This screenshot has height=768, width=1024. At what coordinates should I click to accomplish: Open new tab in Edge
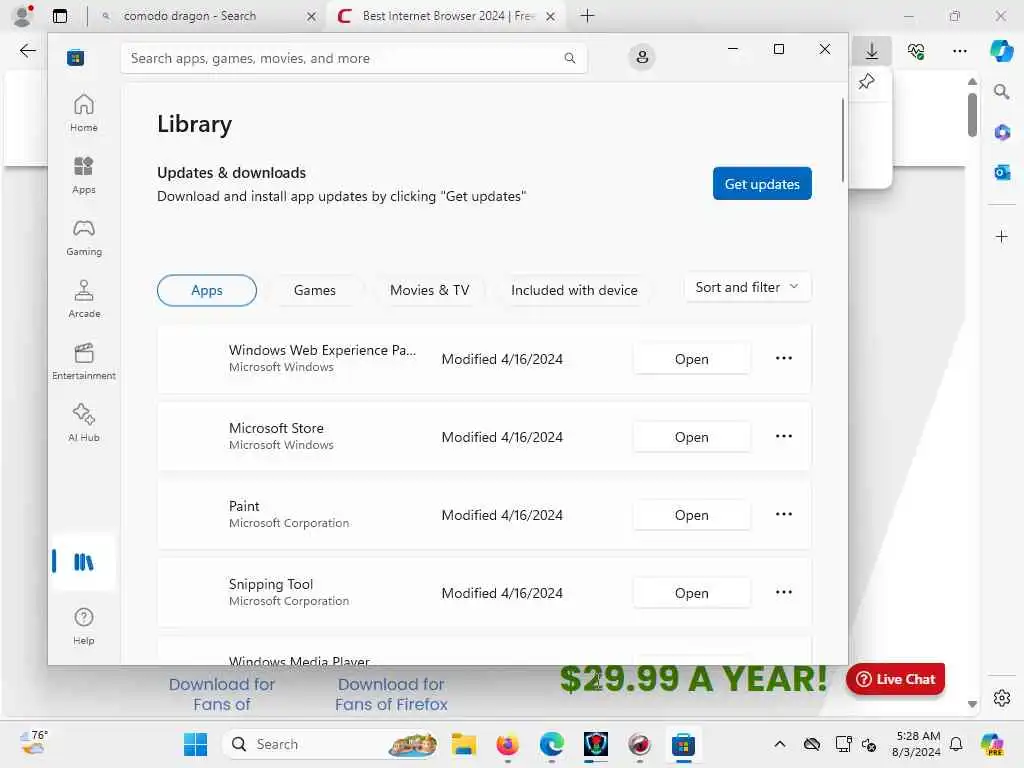pos(587,16)
